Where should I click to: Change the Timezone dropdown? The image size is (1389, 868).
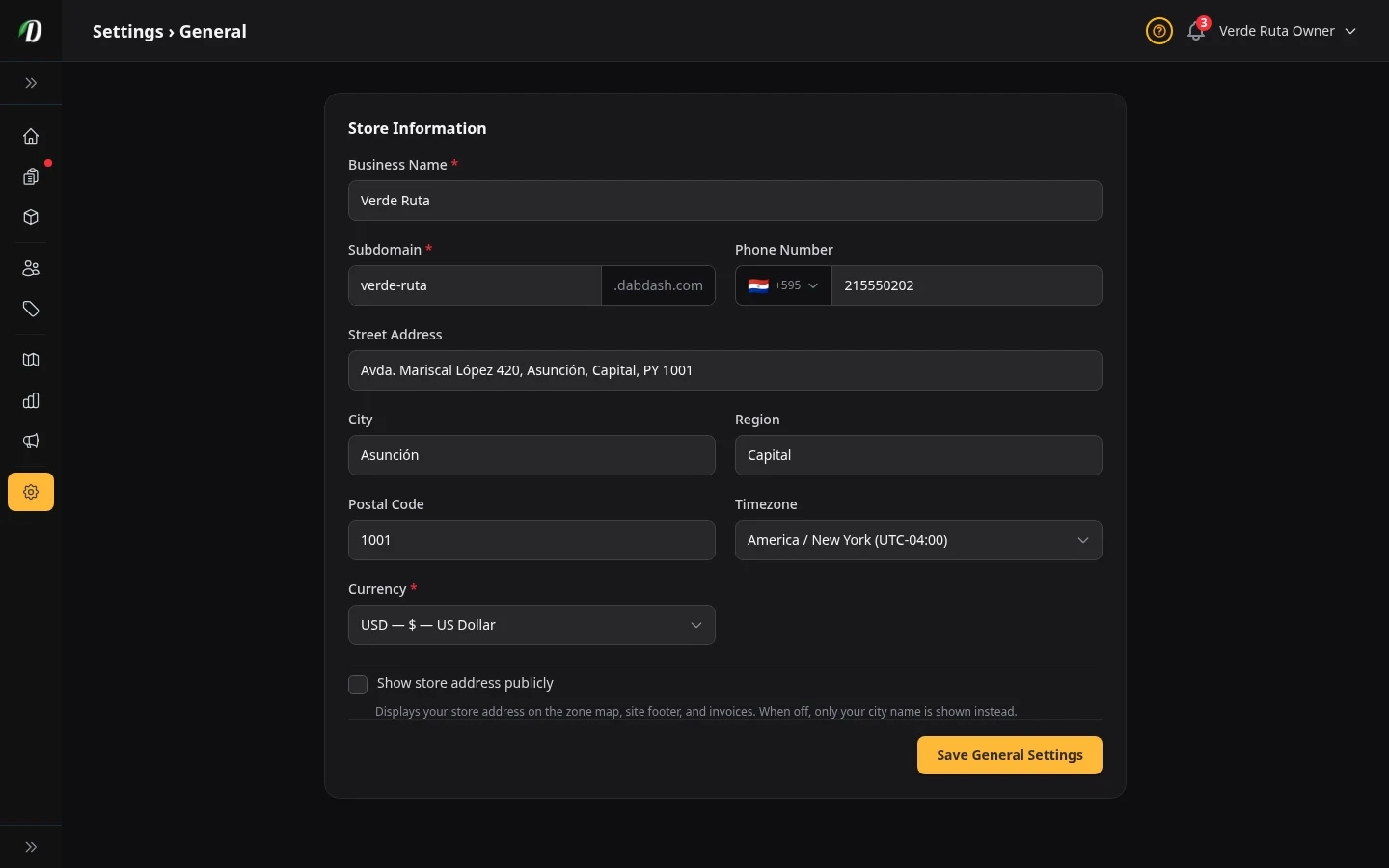918,540
